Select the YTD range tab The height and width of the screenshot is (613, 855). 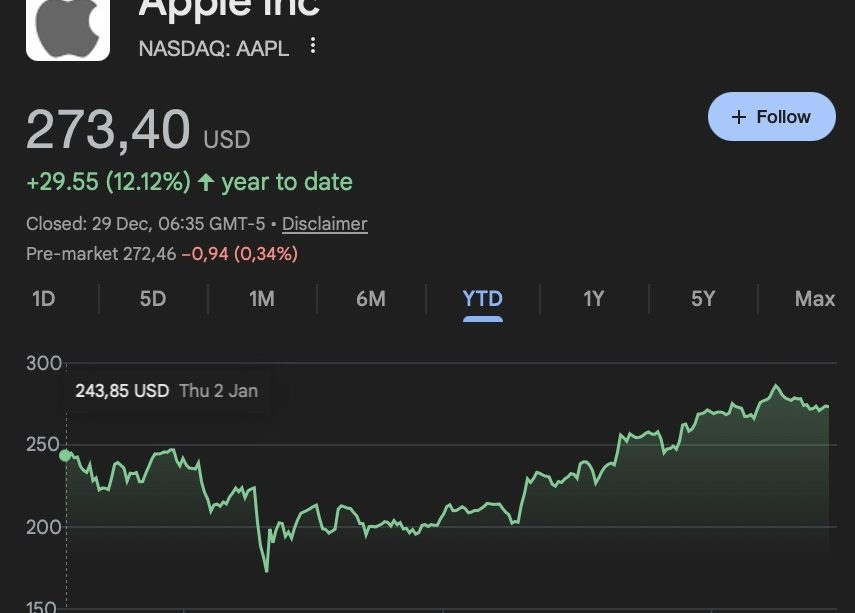[482, 299]
